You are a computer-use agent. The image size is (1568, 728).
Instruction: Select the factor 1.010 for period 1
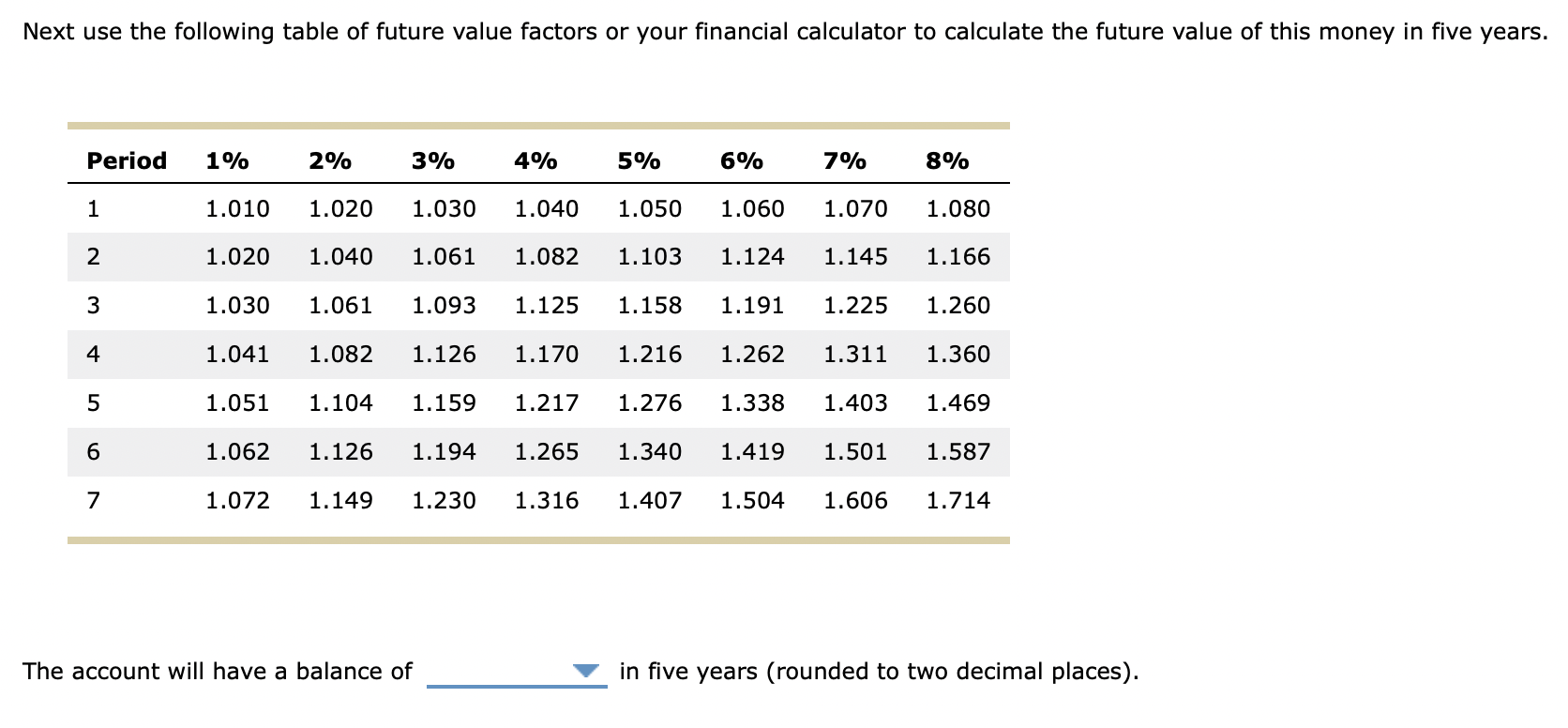click(x=237, y=208)
